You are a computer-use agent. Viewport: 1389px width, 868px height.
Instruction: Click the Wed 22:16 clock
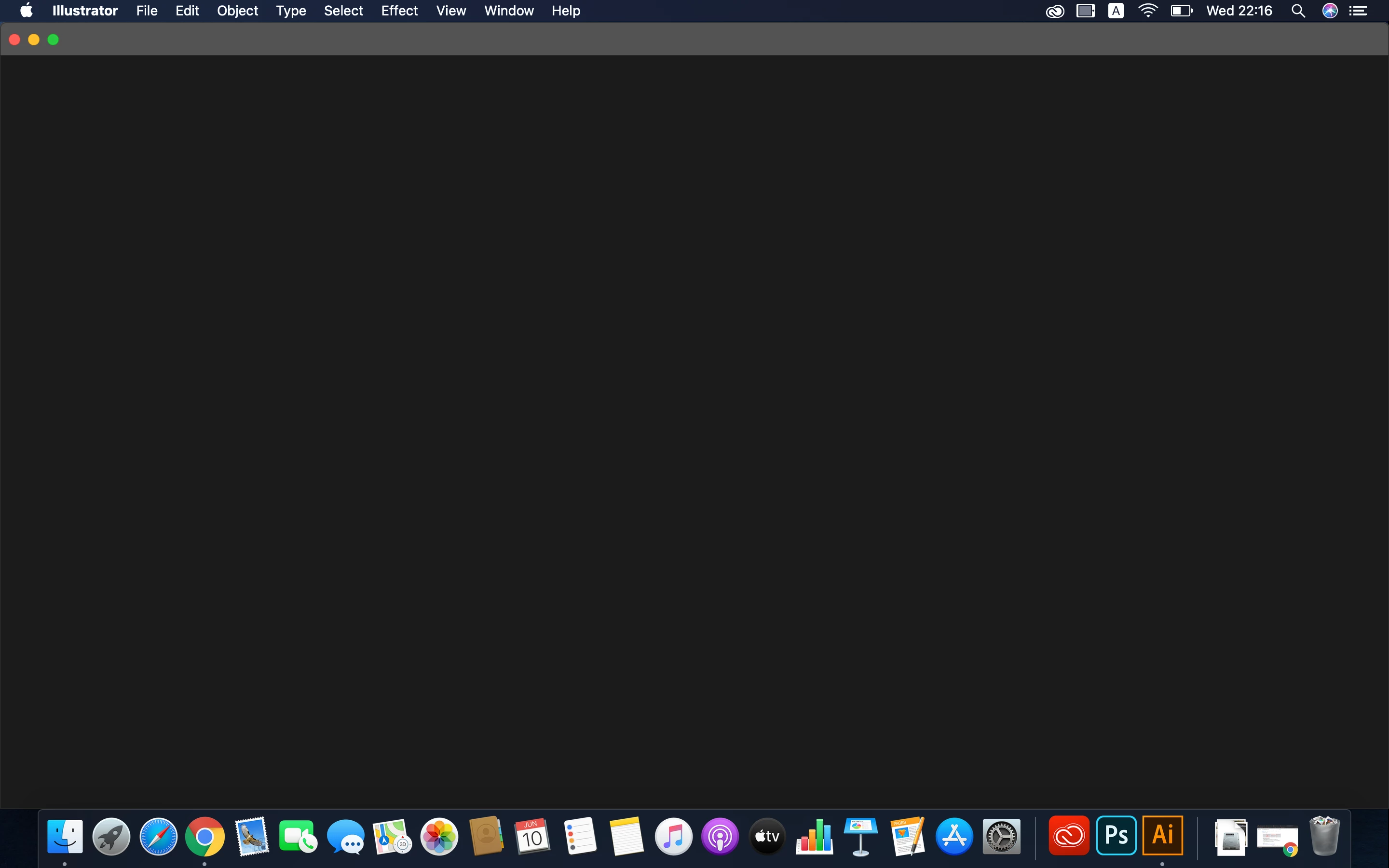(x=1239, y=11)
